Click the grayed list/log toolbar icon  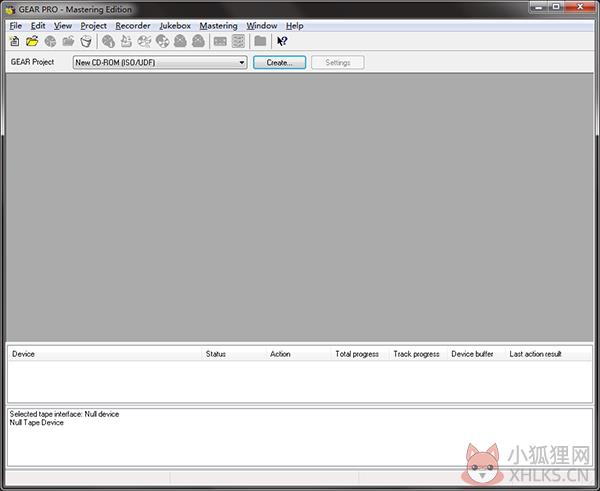[x=238, y=41]
